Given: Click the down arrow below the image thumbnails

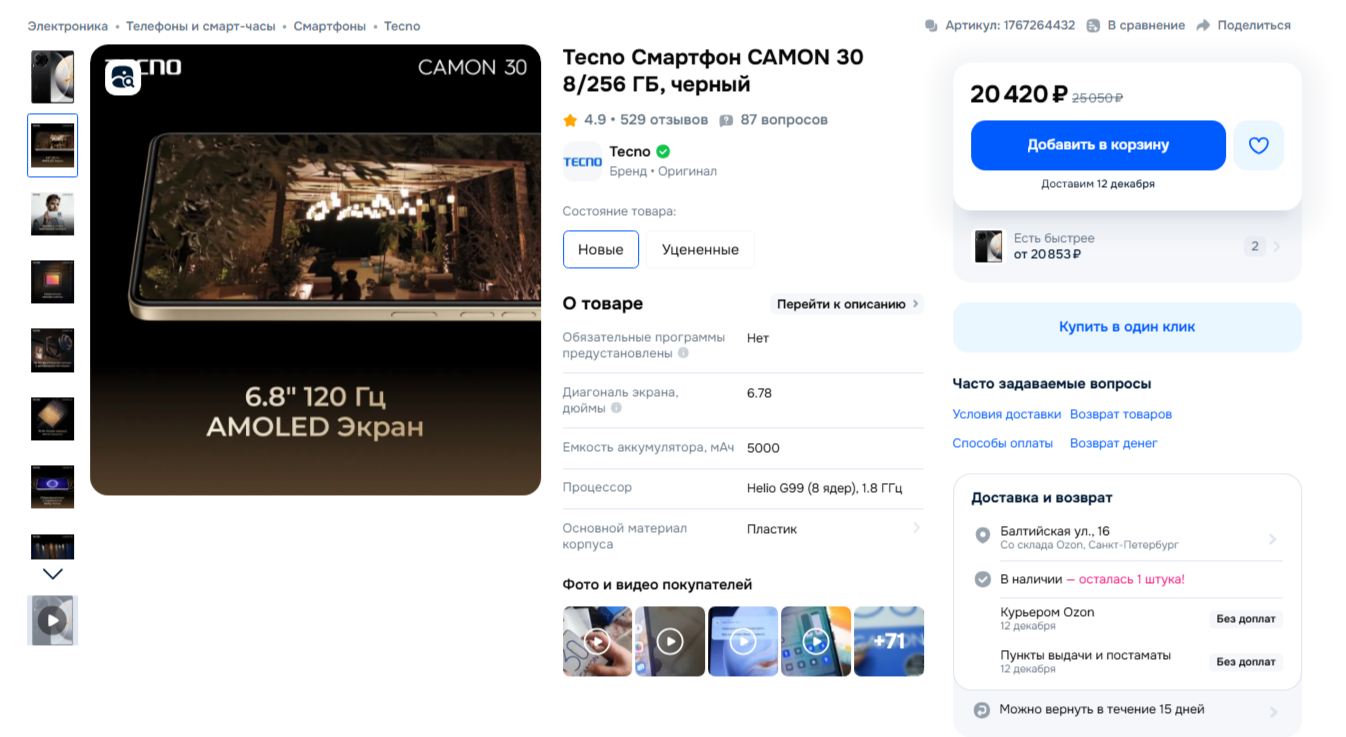Looking at the screenshot, I should point(52,575).
